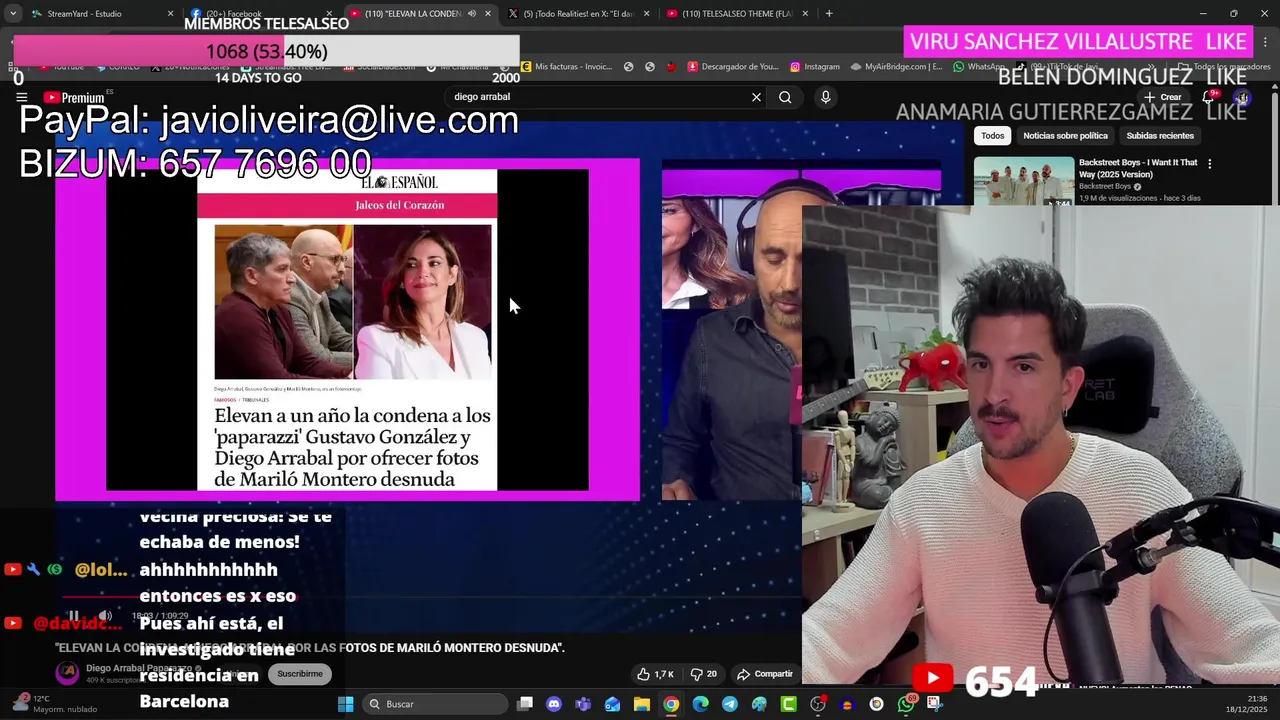
Task: Click the YouTube search magnifier button
Action: (785, 97)
